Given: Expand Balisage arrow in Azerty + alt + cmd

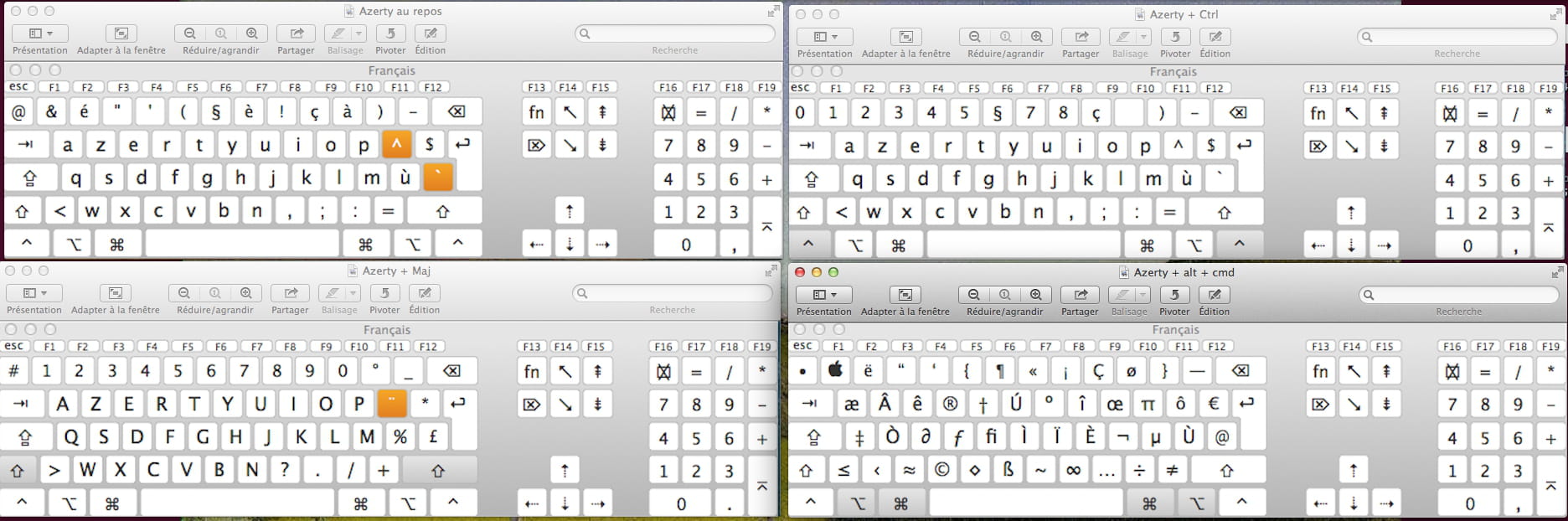Looking at the screenshot, I should (1143, 295).
